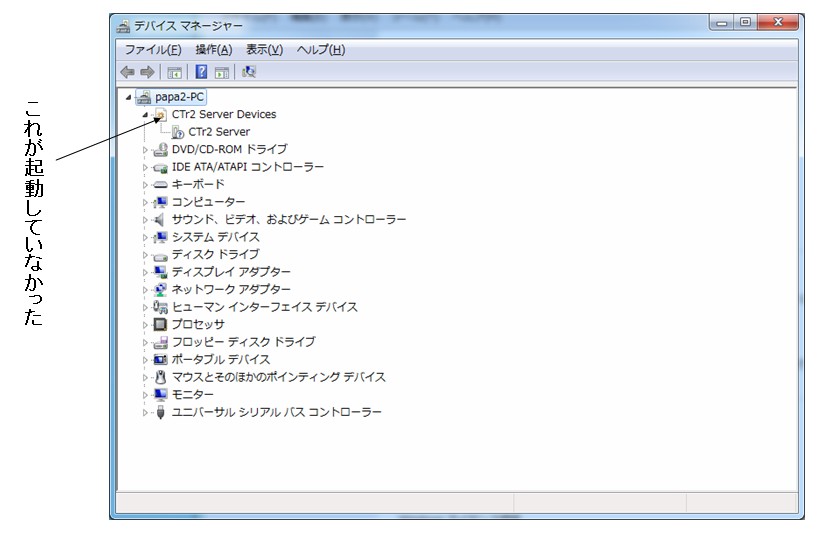The height and width of the screenshot is (538, 831).
Task: Expand the モニター node
Action: coord(145,395)
